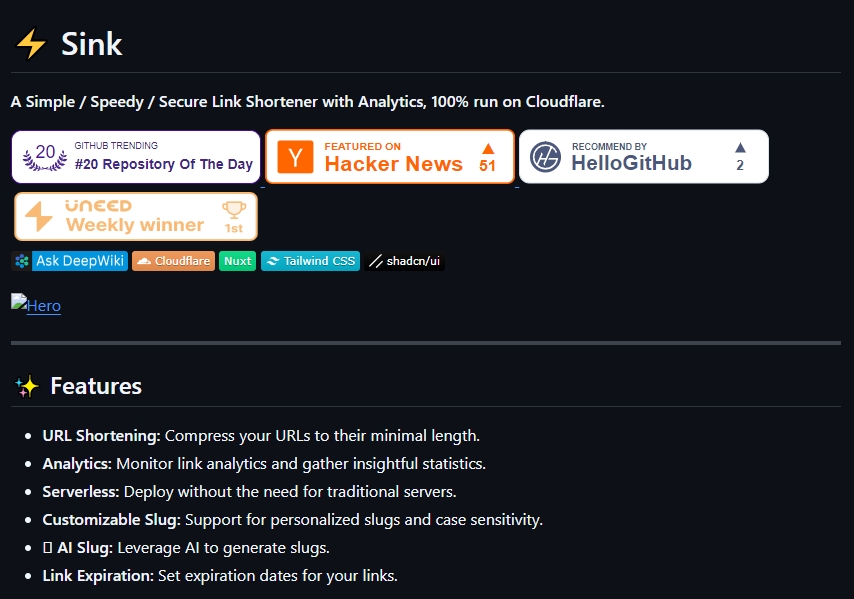The image size is (854, 599).
Task: Click the green Nuxt badge
Action: coord(237,261)
